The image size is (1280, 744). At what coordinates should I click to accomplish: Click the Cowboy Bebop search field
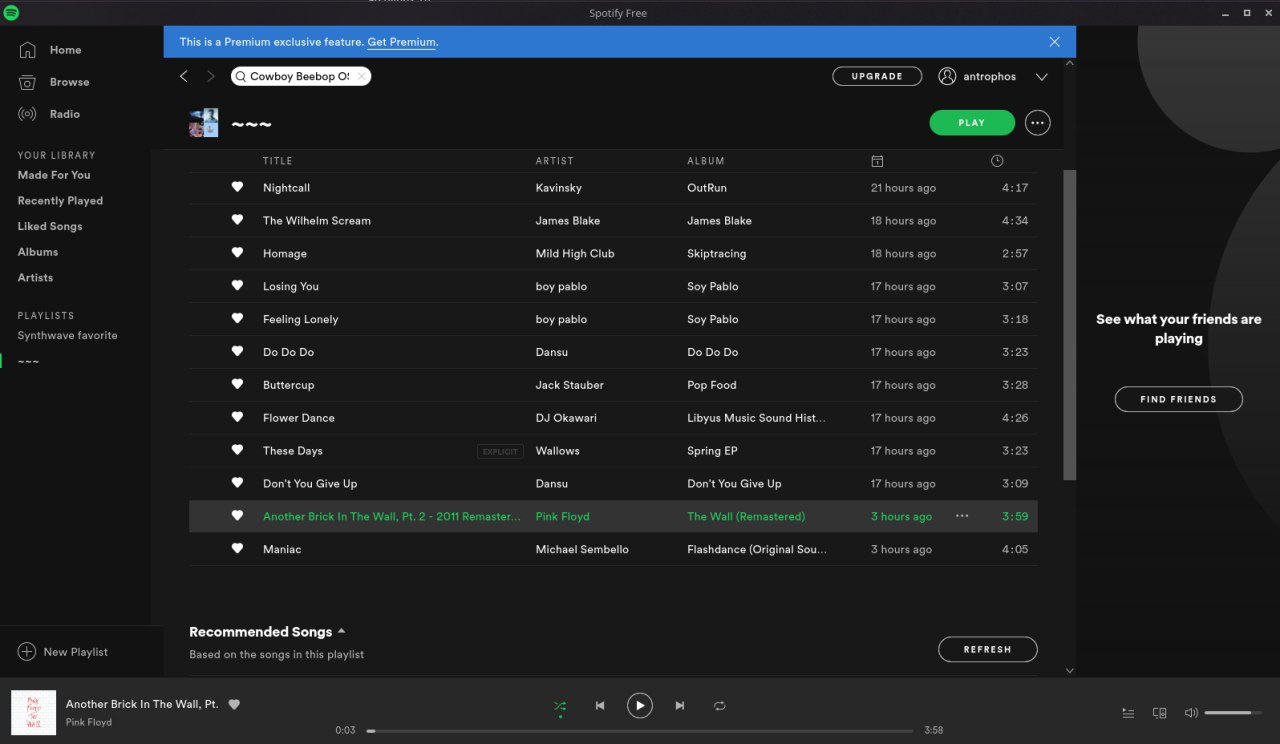(x=300, y=76)
